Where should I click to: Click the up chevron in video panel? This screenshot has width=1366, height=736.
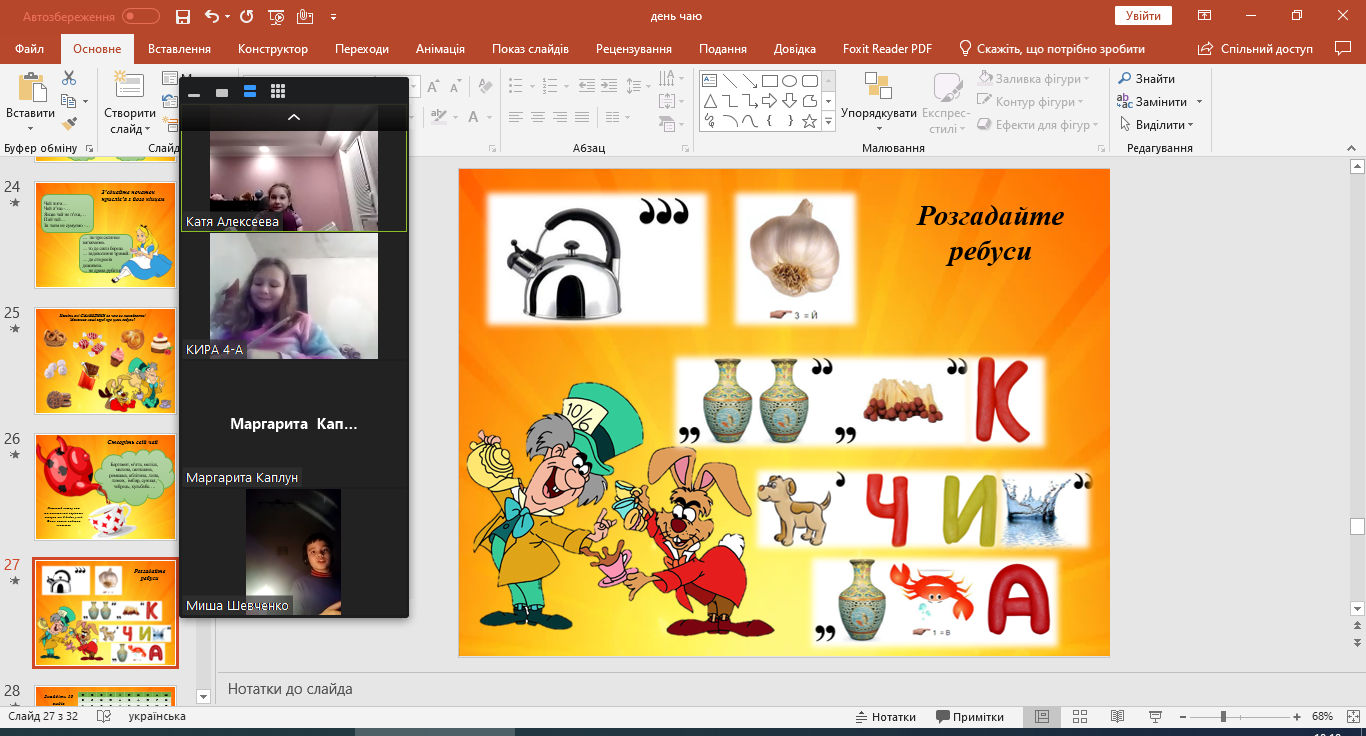294,117
